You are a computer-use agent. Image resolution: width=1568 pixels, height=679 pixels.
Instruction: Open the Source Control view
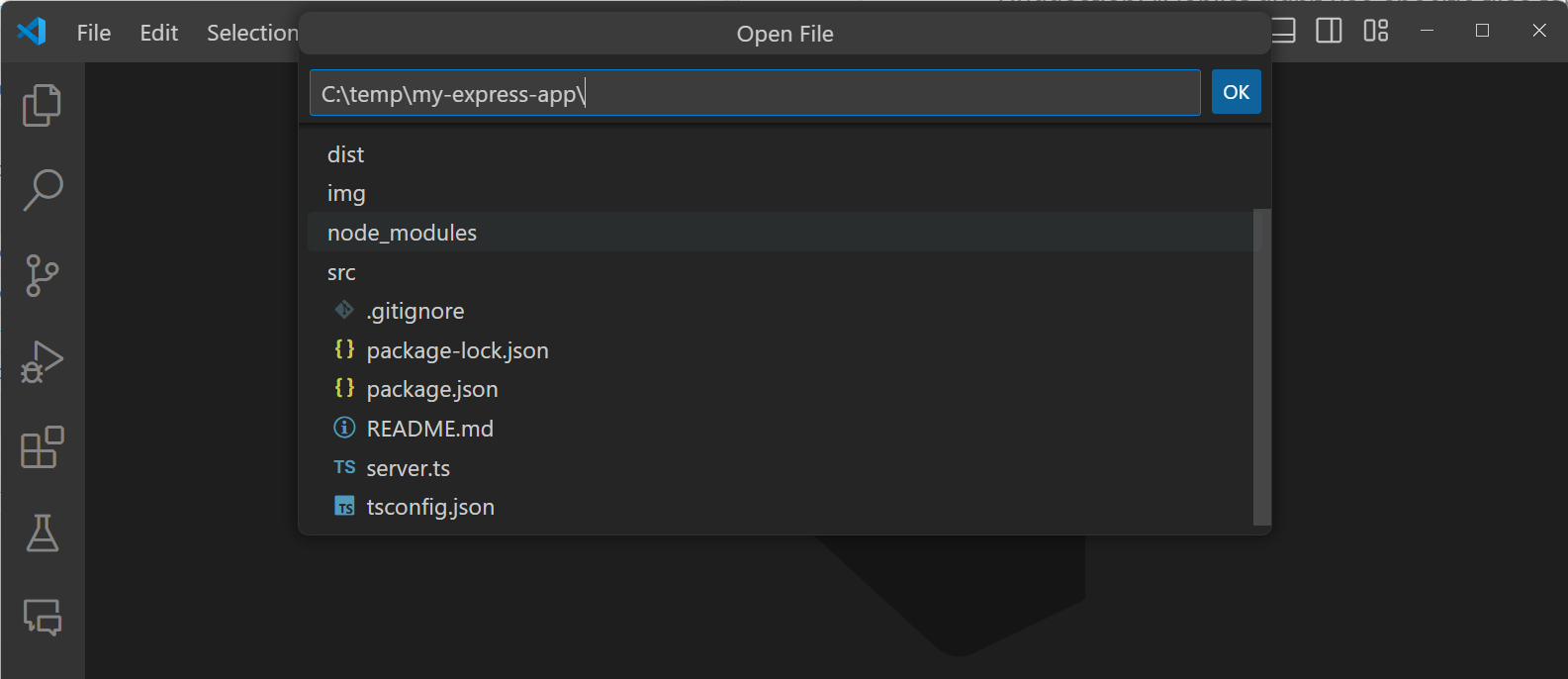[42, 275]
